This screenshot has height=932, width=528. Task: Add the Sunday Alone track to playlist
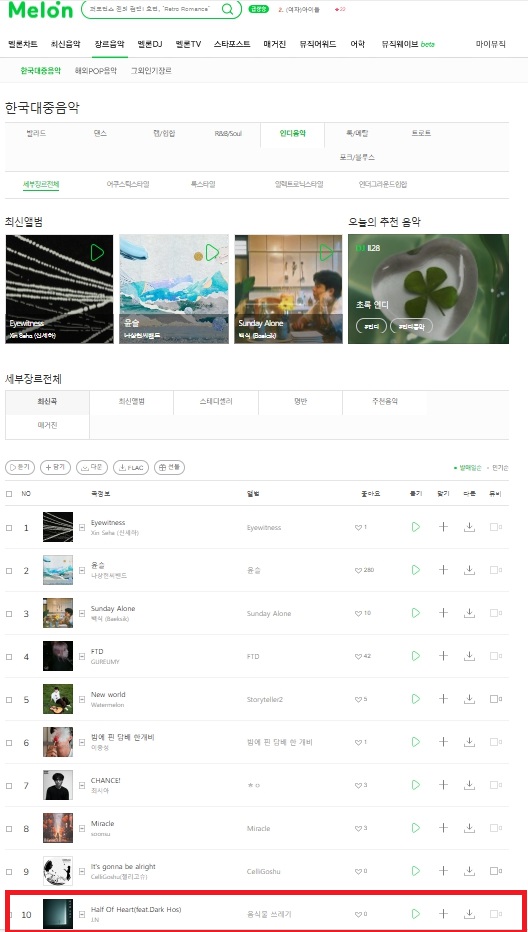pyautogui.click(x=443, y=613)
